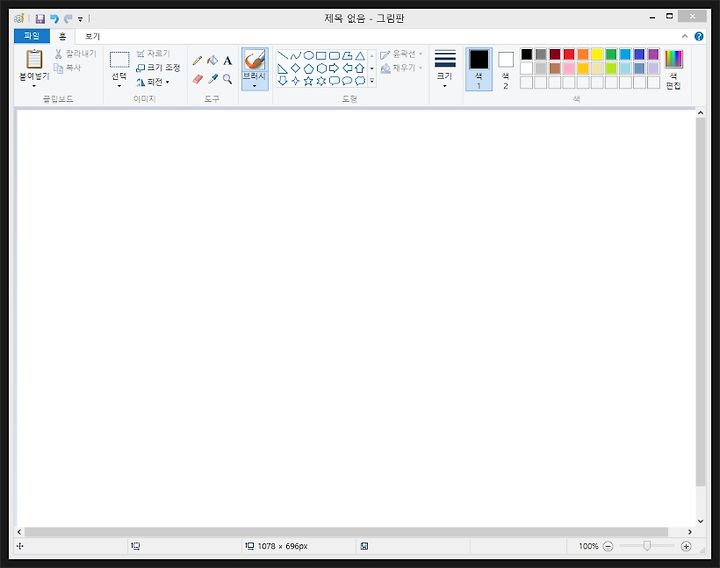Select the Fill with color bucket tool

pyautogui.click(x=213, y=61)
